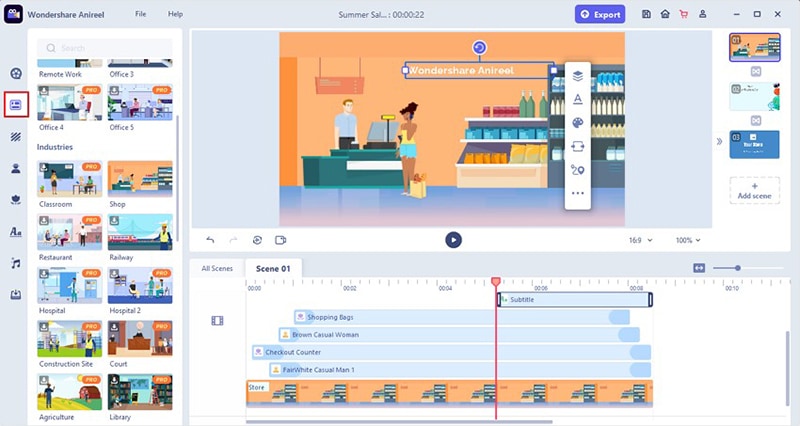Screen dimensions: 800x426
Task: Open the user account icon
Action: pos(703,14)
